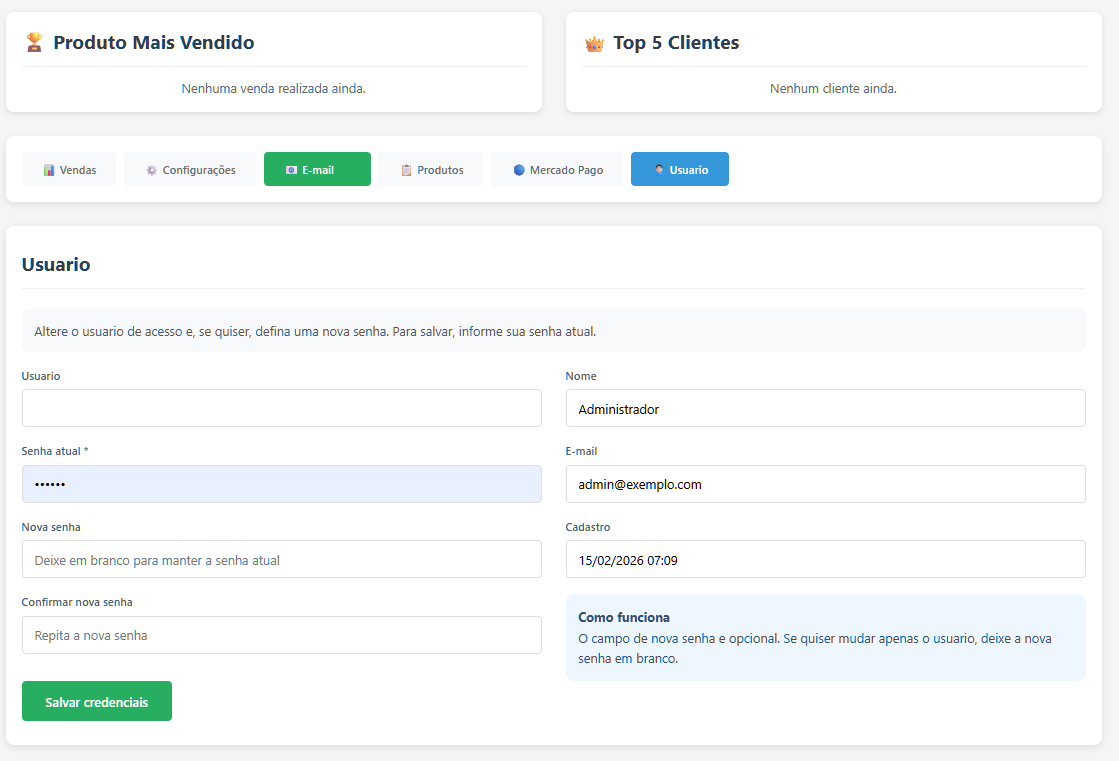Focus the Usuario input field

(x=281, y=408)
